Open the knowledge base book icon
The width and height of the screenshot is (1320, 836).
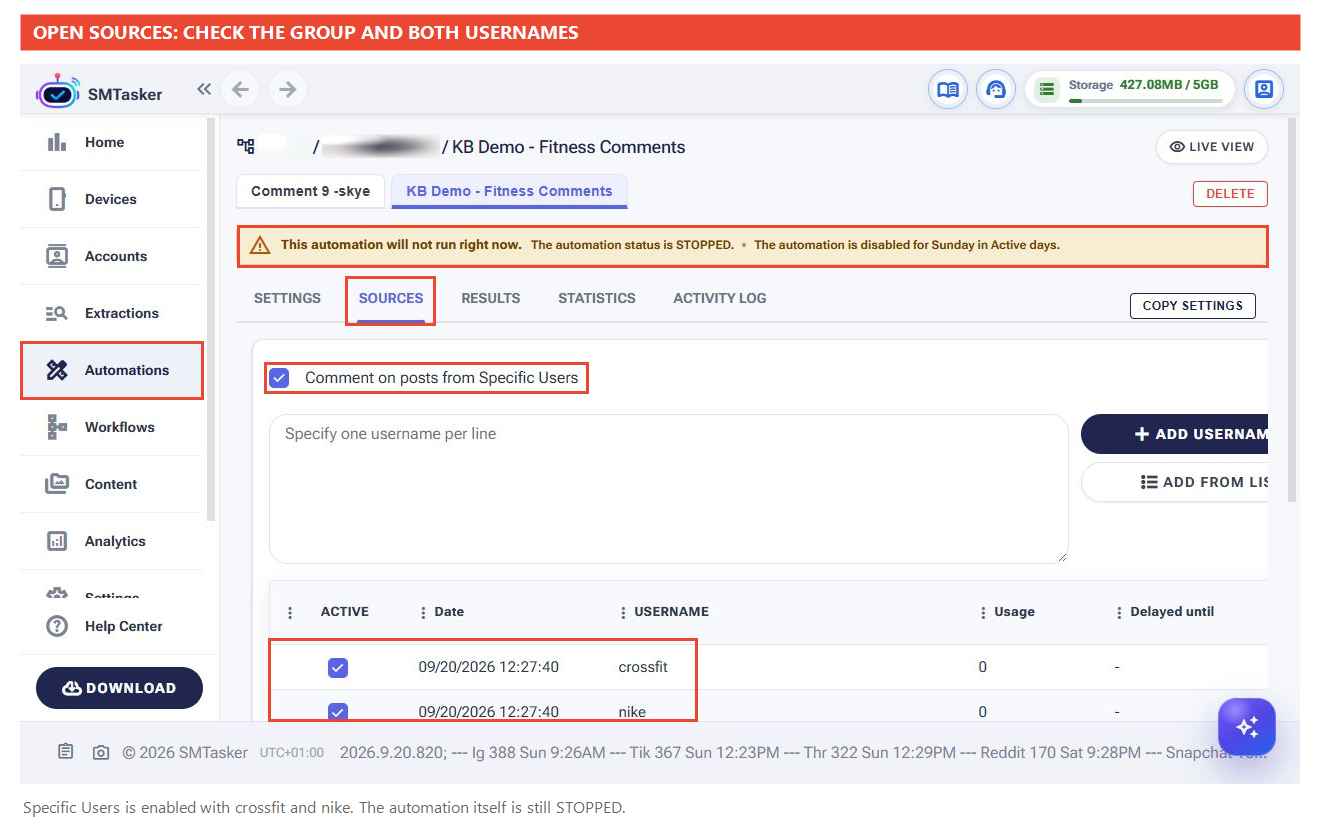947,90
